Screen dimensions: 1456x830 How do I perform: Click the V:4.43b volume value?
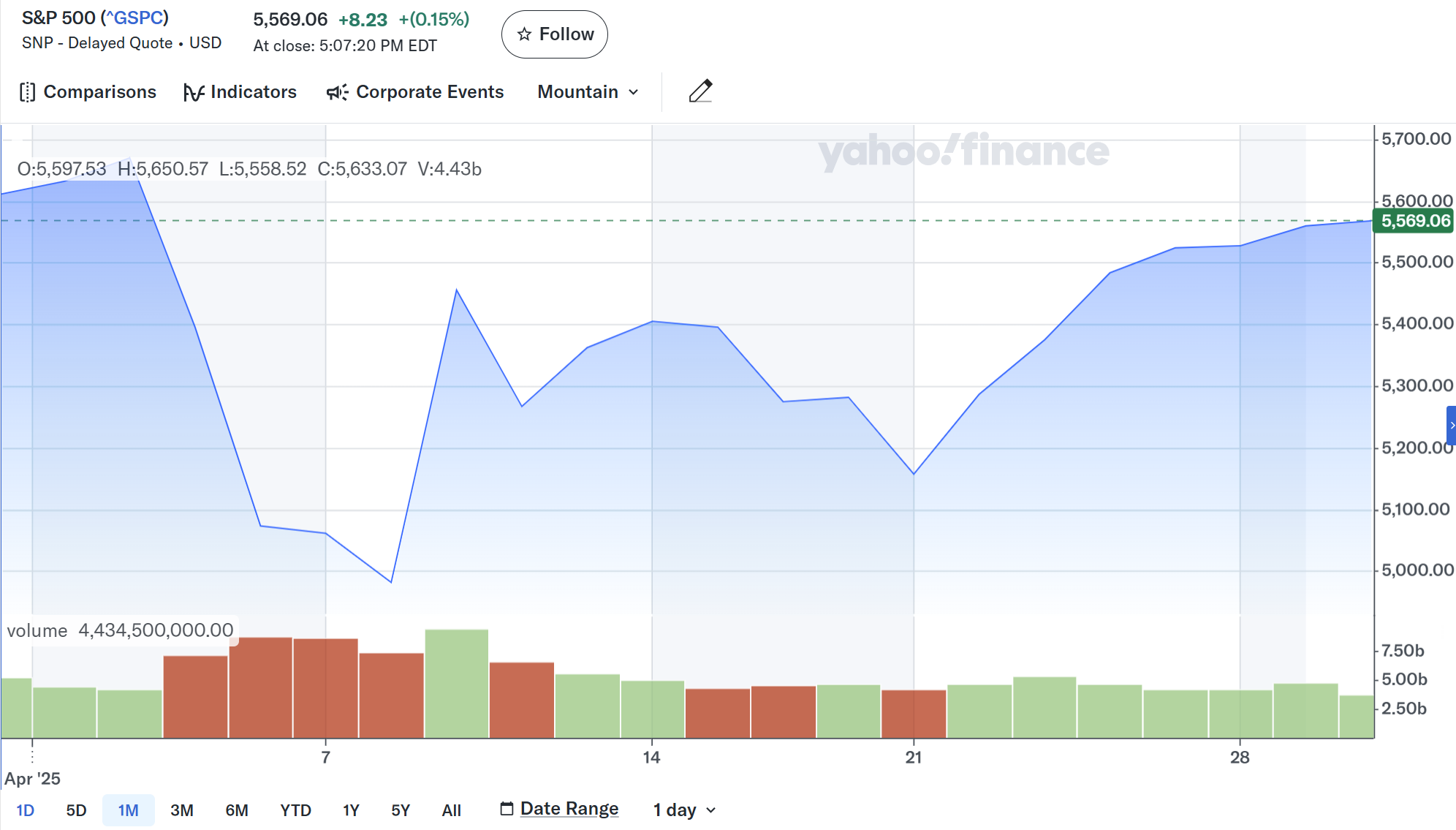[x=450, y=169]
